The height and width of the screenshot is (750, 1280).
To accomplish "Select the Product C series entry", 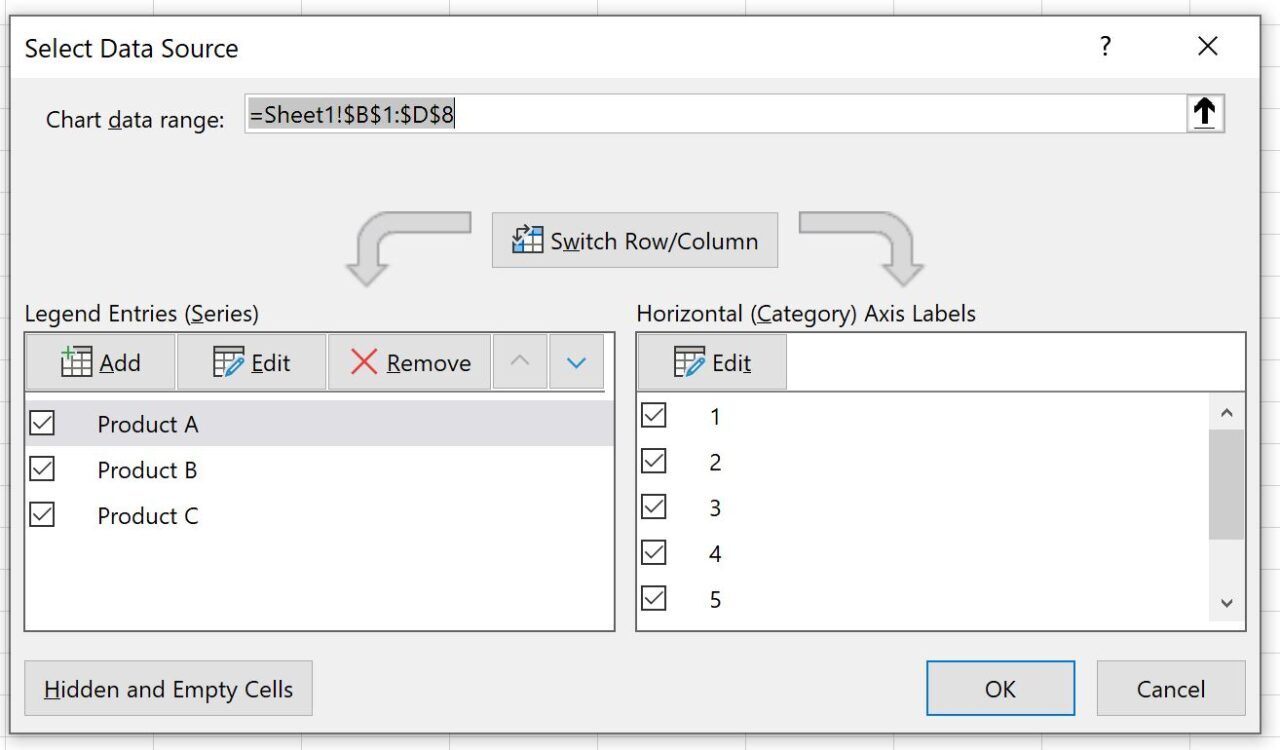I will coord(148,516).
